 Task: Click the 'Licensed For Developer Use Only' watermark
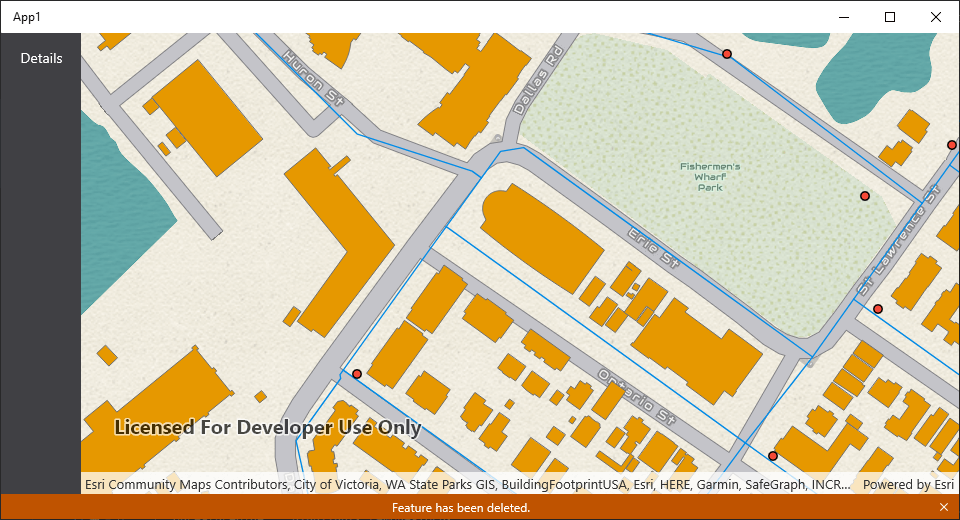click(268, 428)
